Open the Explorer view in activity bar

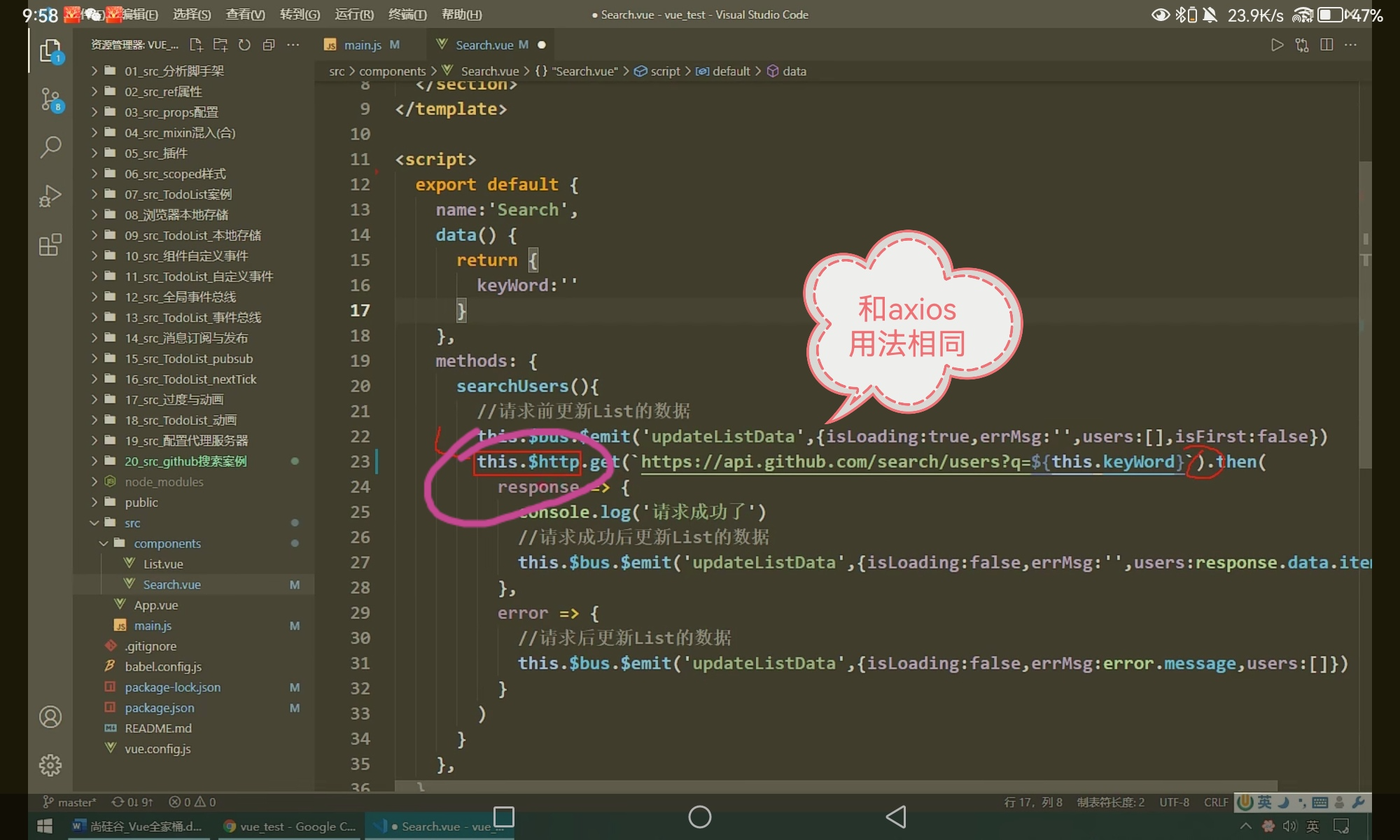[50, 51]
